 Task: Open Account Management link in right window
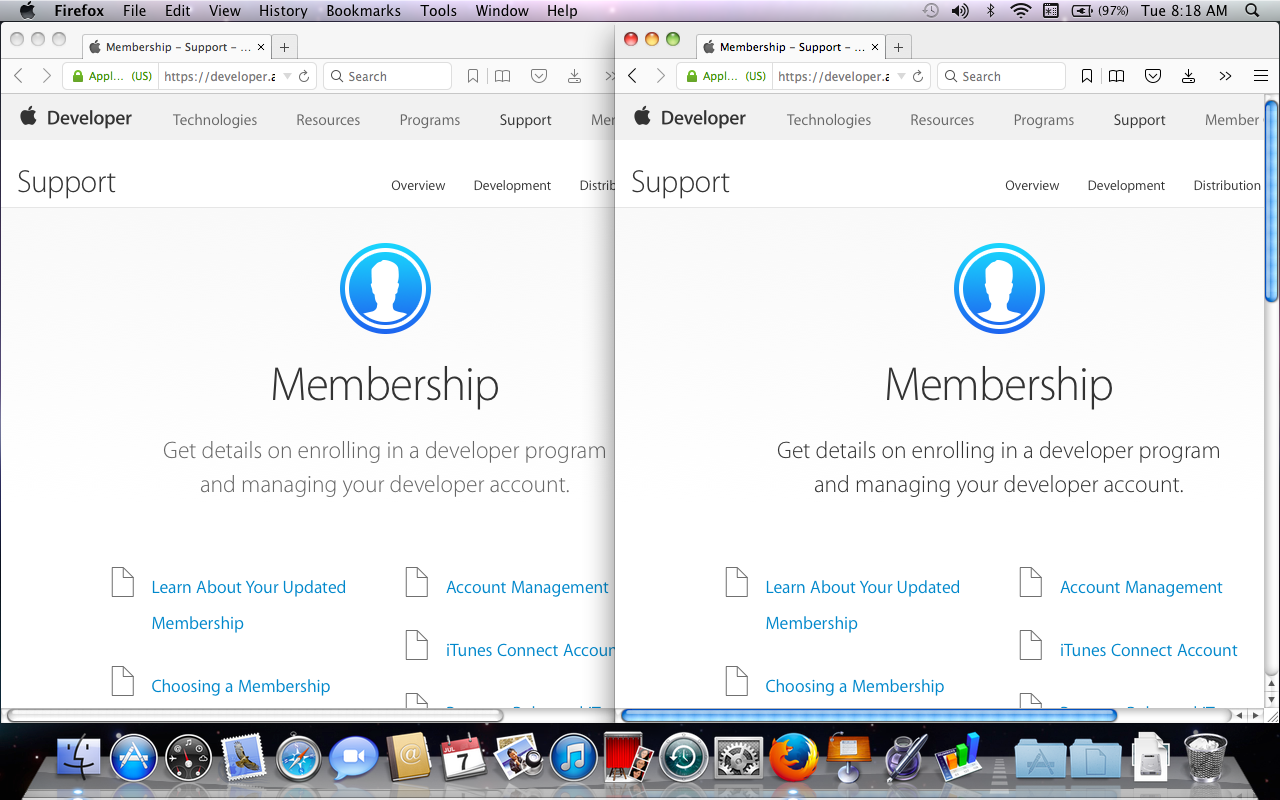1141,587
